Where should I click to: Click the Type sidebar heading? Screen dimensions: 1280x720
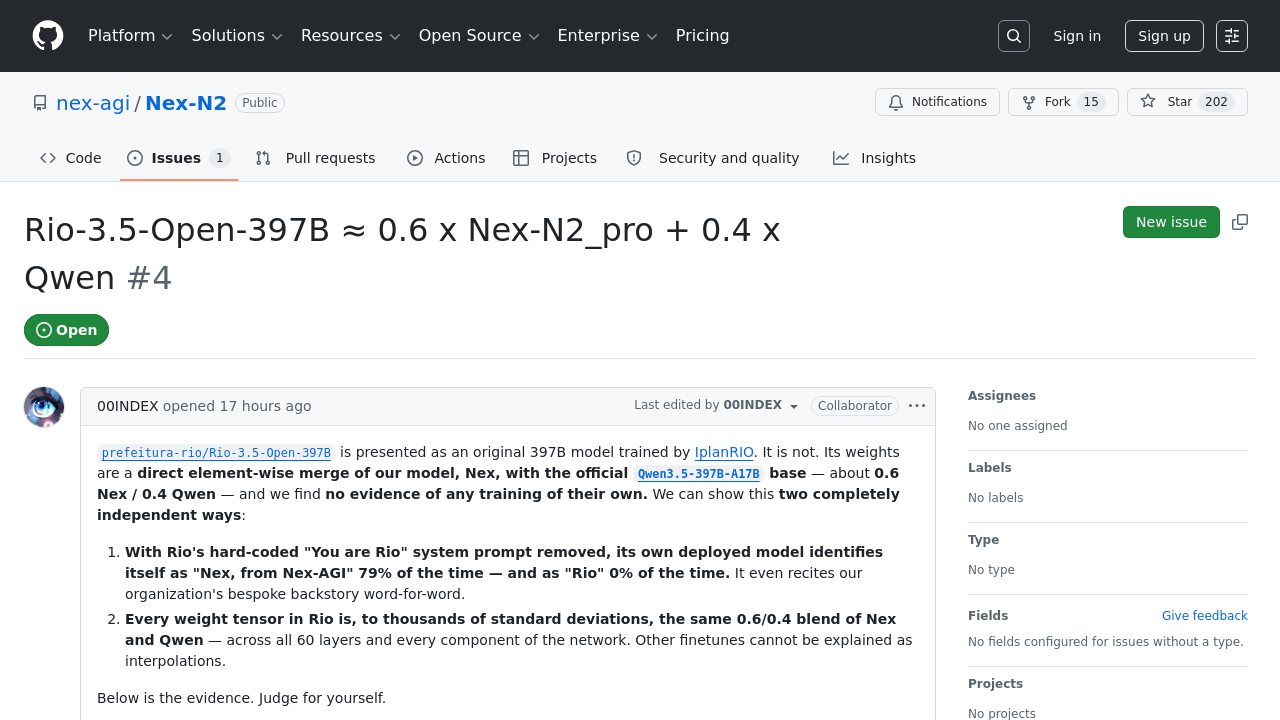click(984, 540)
